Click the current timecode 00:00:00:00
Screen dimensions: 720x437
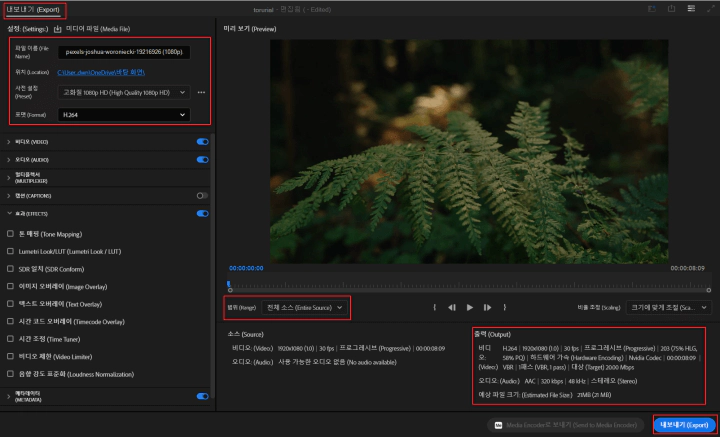246,268
